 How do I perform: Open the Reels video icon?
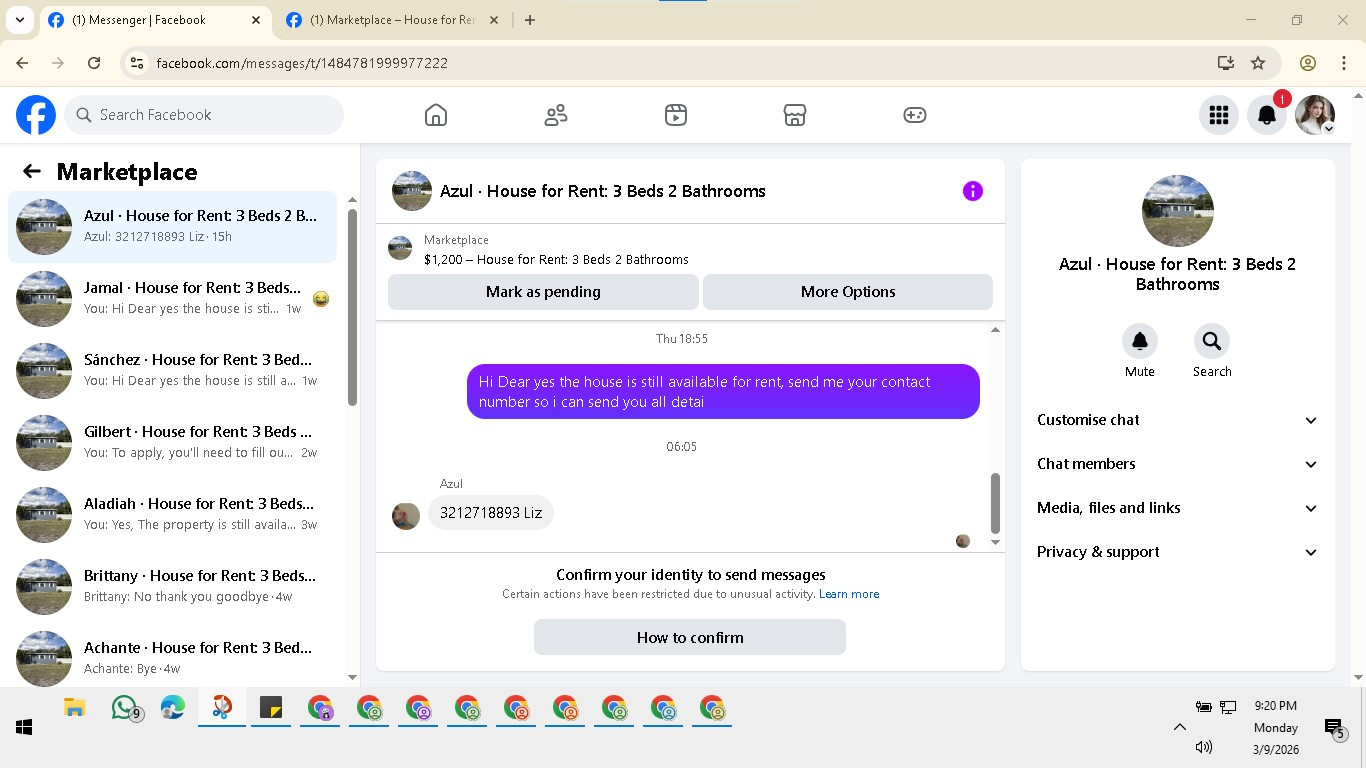point(676,115)
